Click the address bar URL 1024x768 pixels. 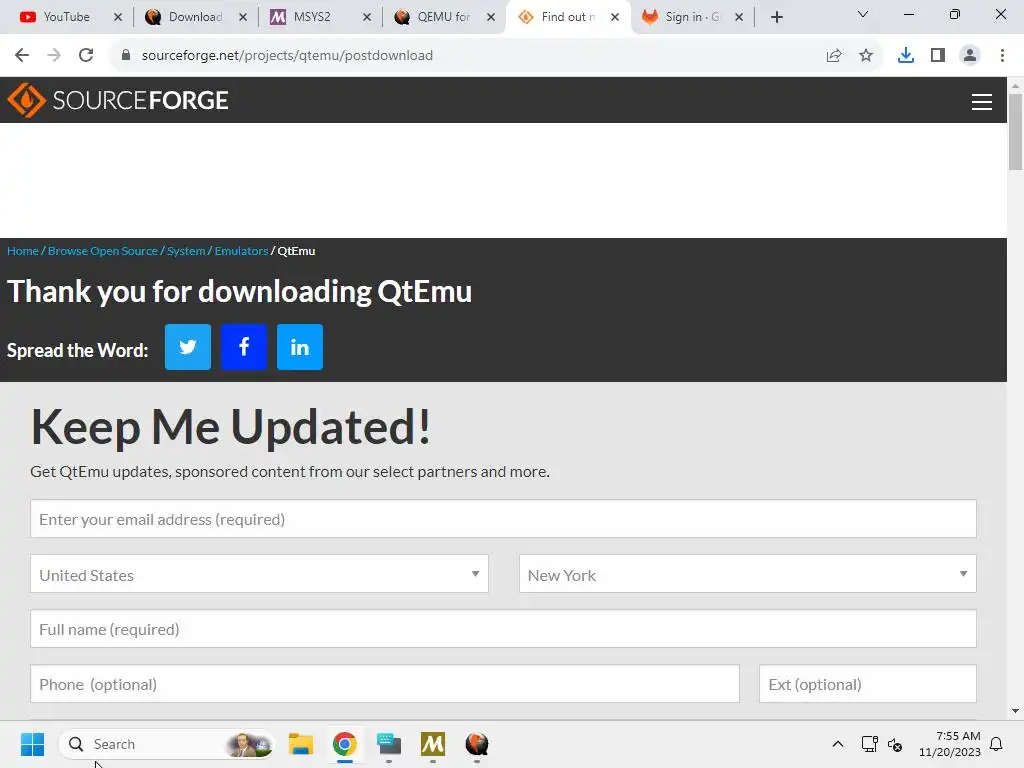pyautogui.click(x=287, y=56)
